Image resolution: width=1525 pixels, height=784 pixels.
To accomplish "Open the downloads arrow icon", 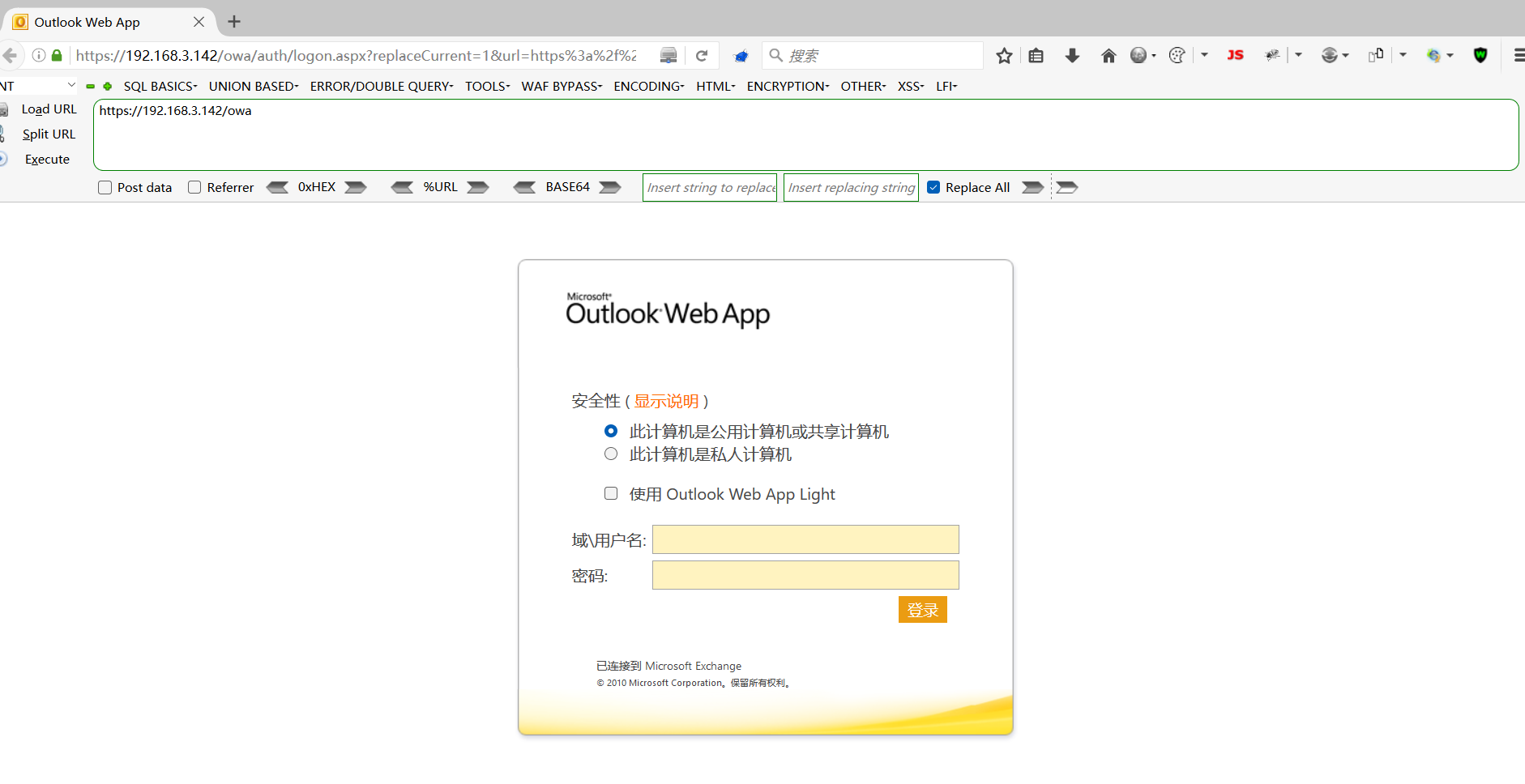I will point(1072,56).
